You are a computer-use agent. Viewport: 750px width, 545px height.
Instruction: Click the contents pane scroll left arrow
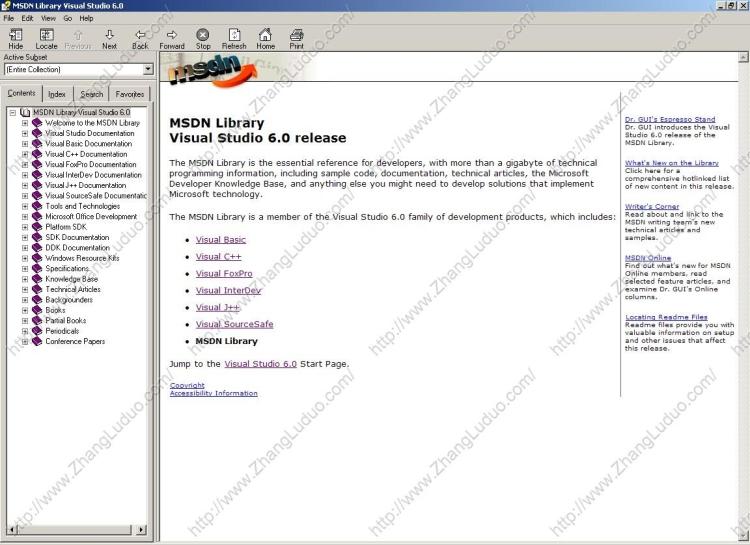(12, 530)
